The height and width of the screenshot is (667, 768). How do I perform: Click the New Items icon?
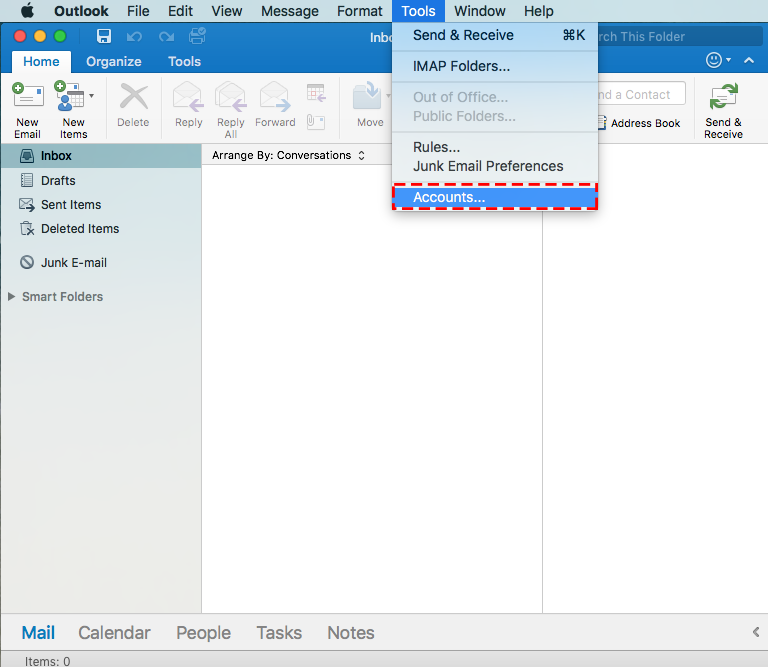[x=69, y=95]
